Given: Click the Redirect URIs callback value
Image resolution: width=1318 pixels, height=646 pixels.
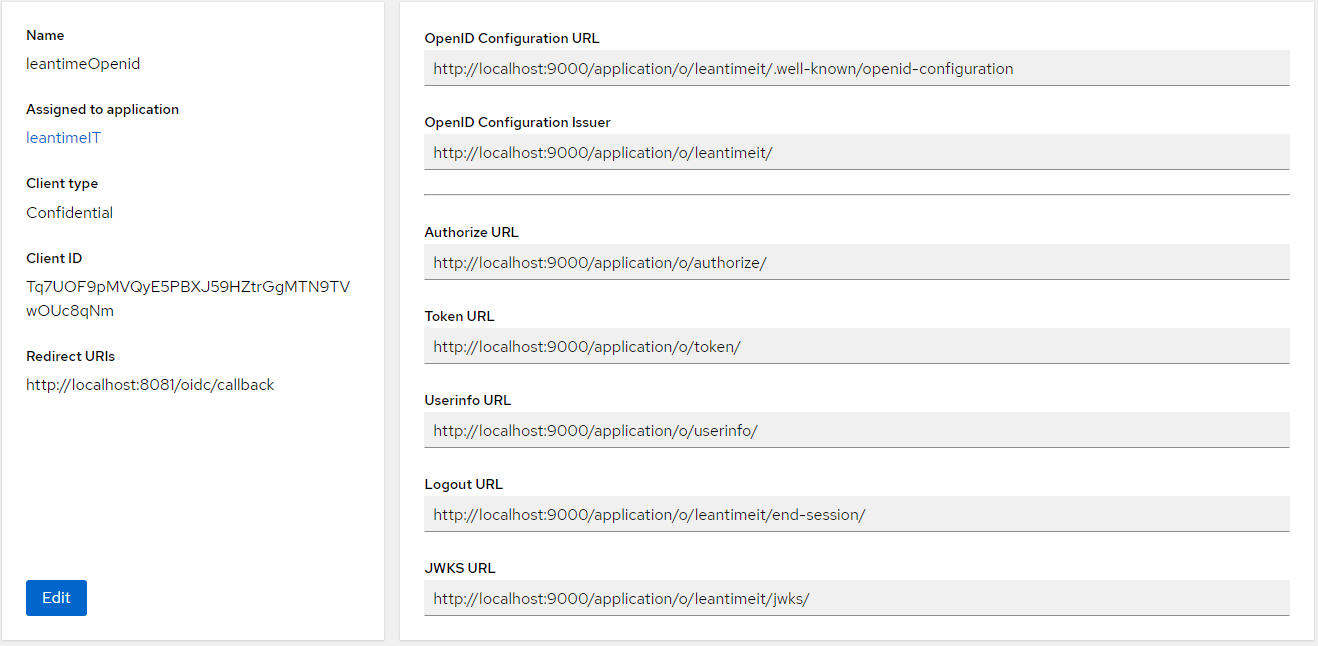Looking at the screenshot, I should (x=150, y=384).
